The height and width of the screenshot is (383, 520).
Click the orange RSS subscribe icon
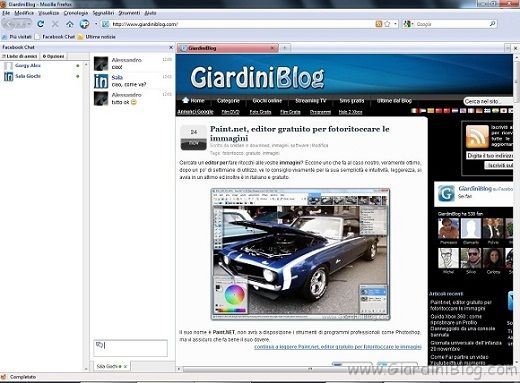coord(477,136)
